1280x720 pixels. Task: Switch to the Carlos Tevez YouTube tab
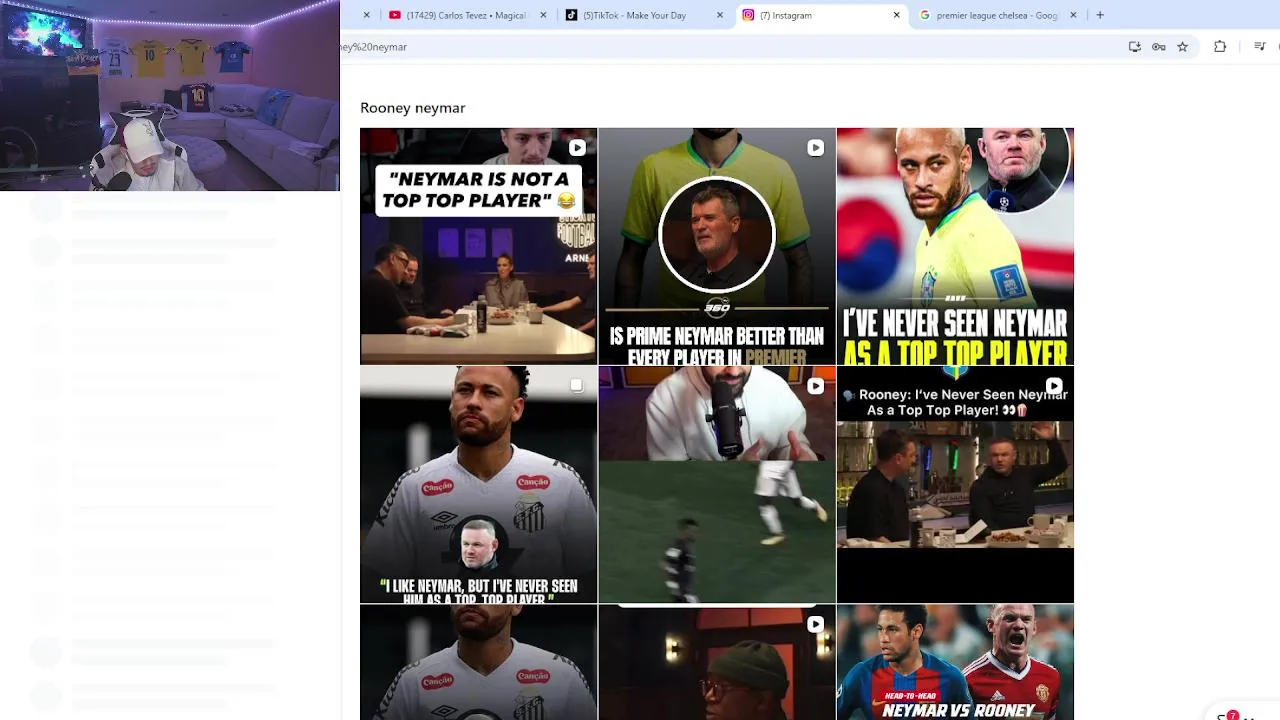pyautogui.click(x=466, y=15)
